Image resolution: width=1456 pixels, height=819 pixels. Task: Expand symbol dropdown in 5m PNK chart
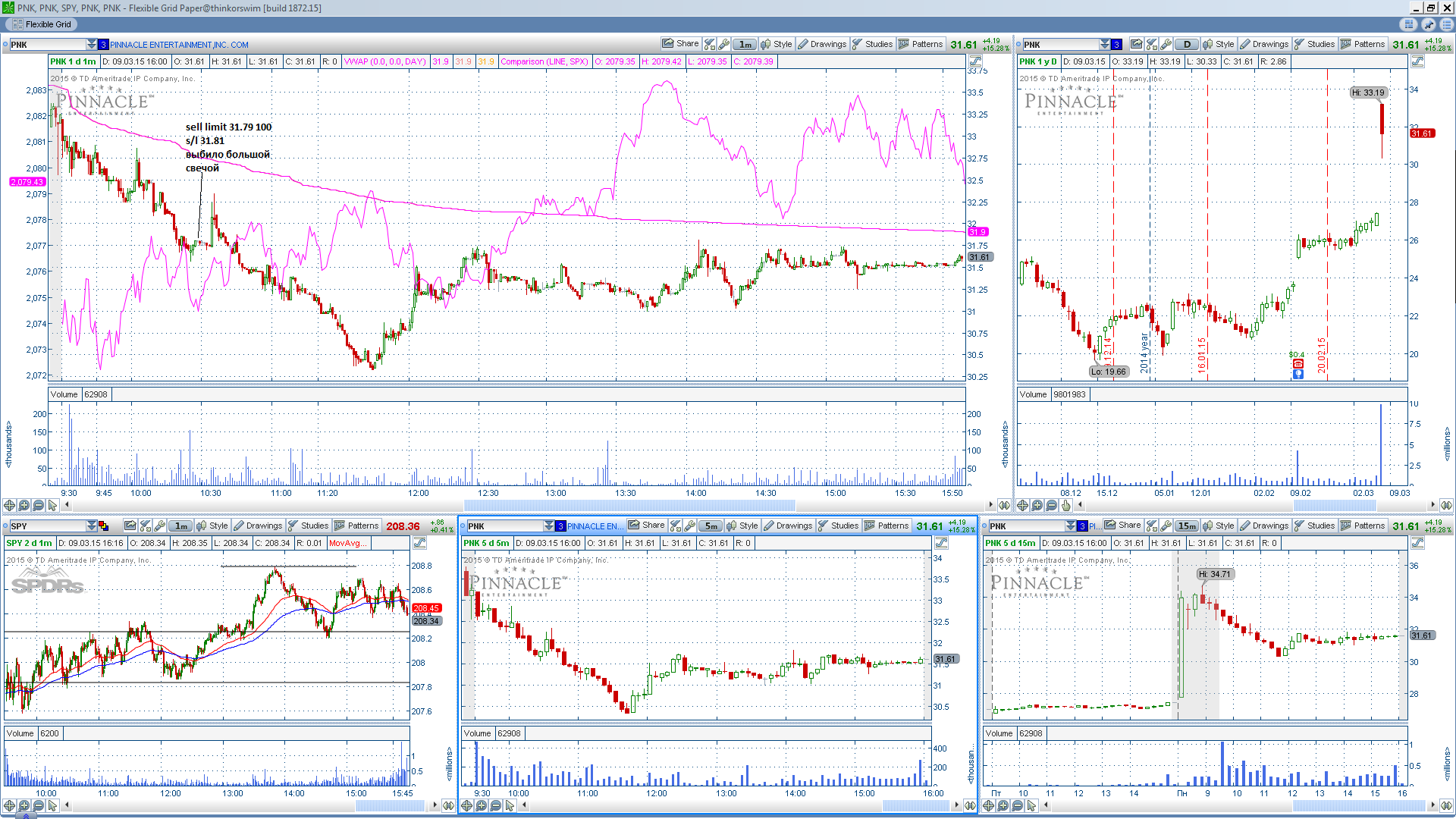click(x=549, y=526)
